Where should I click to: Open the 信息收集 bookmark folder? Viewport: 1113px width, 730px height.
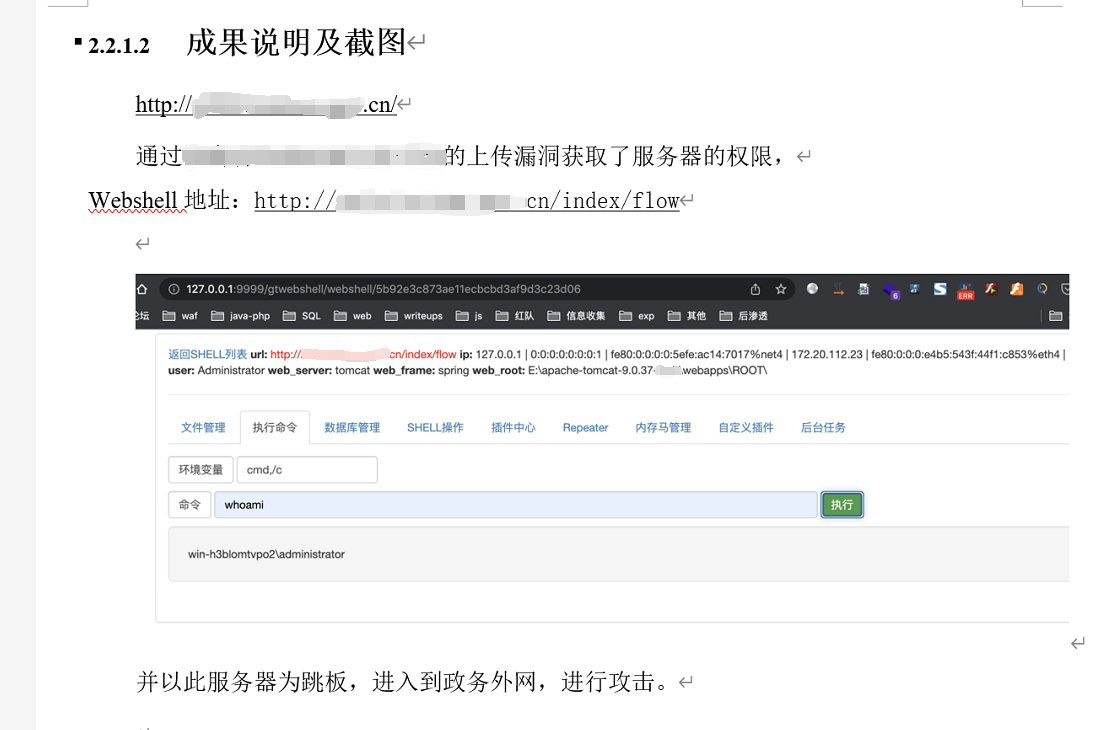pos(576,316)
